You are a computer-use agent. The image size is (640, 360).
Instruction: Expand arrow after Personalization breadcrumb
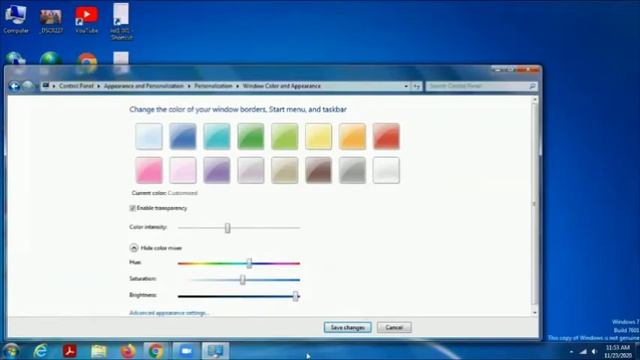point(238,86)
